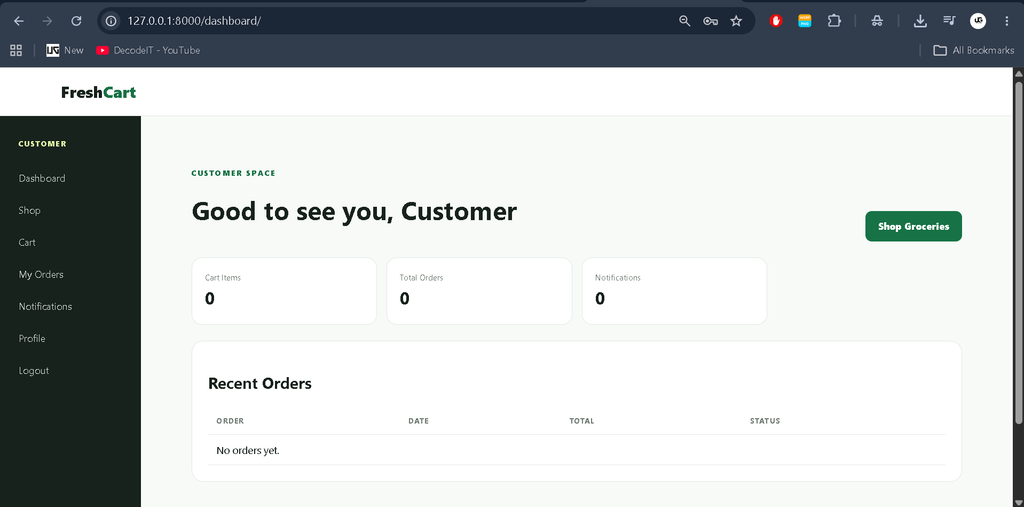Open the saved passwords key icon
This screenshot has height=507, width=1024.
click(711, 21)
